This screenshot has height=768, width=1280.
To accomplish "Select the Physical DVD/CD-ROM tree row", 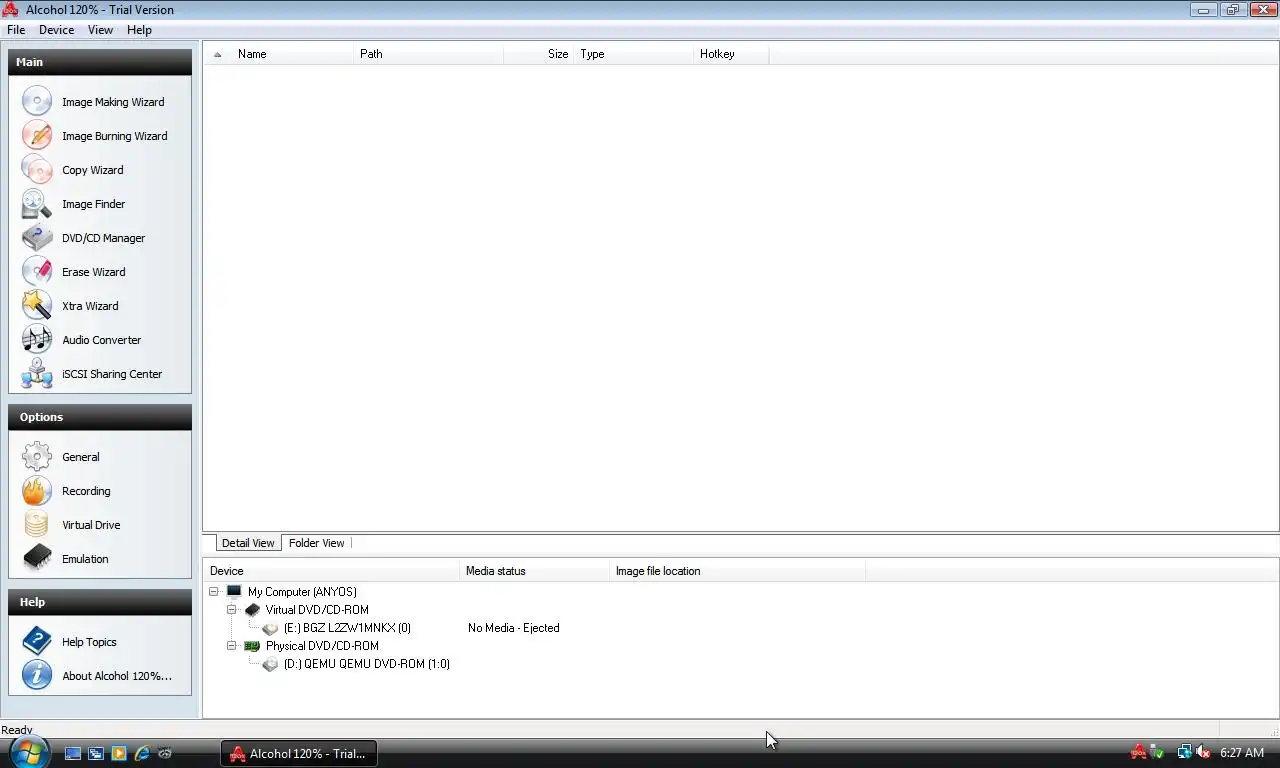I will [322, 646].
